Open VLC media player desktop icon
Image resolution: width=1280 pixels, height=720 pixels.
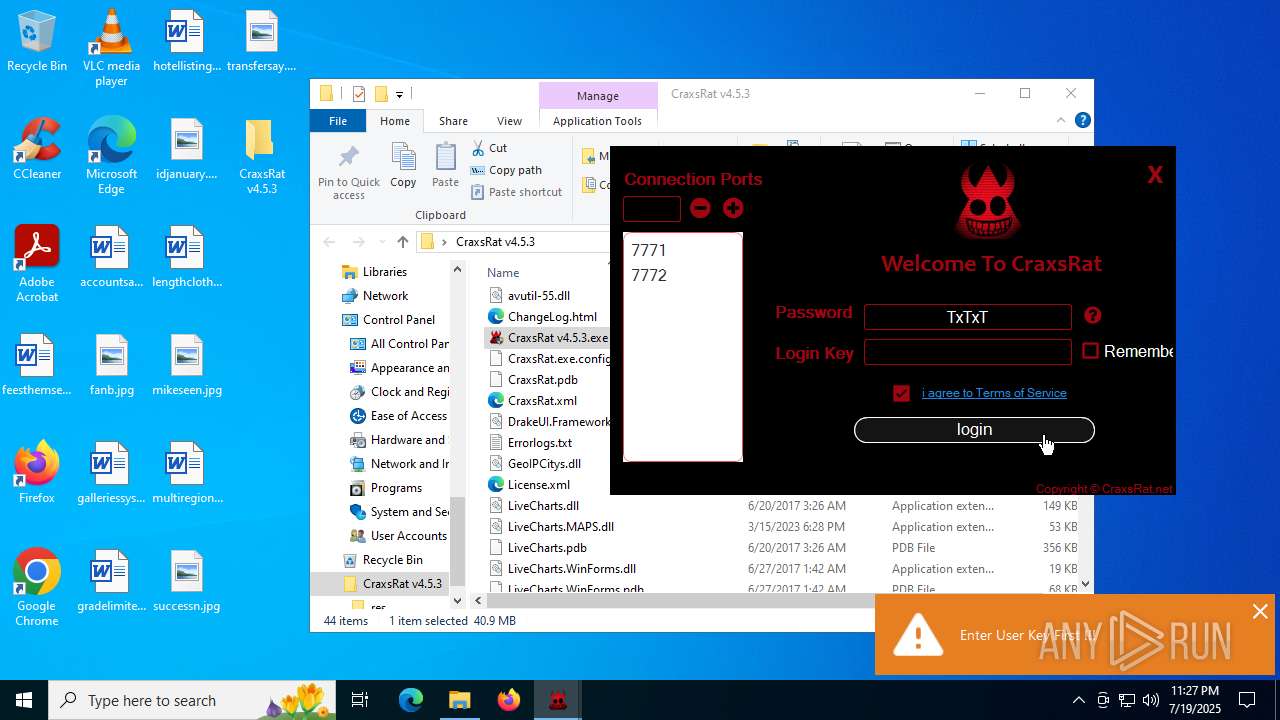(111, 48)
